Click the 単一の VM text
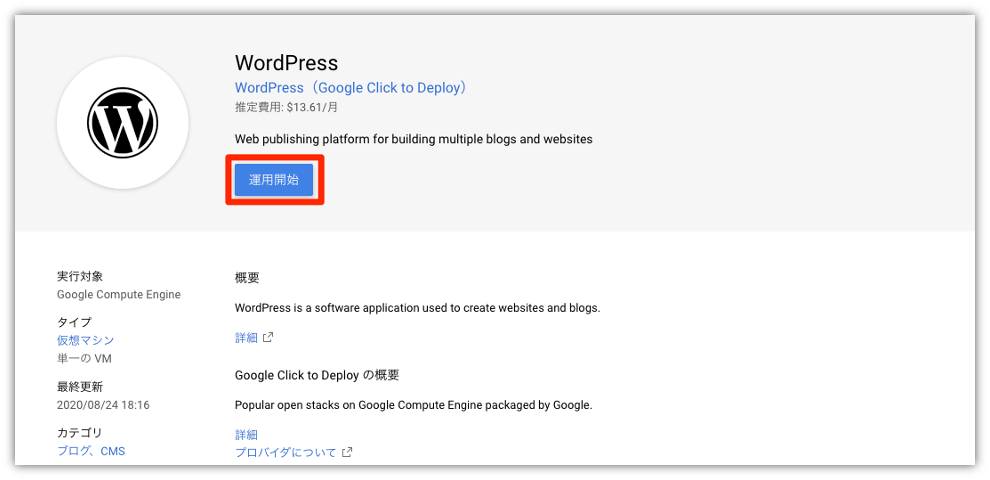990x480 pixels. point(85,359)
